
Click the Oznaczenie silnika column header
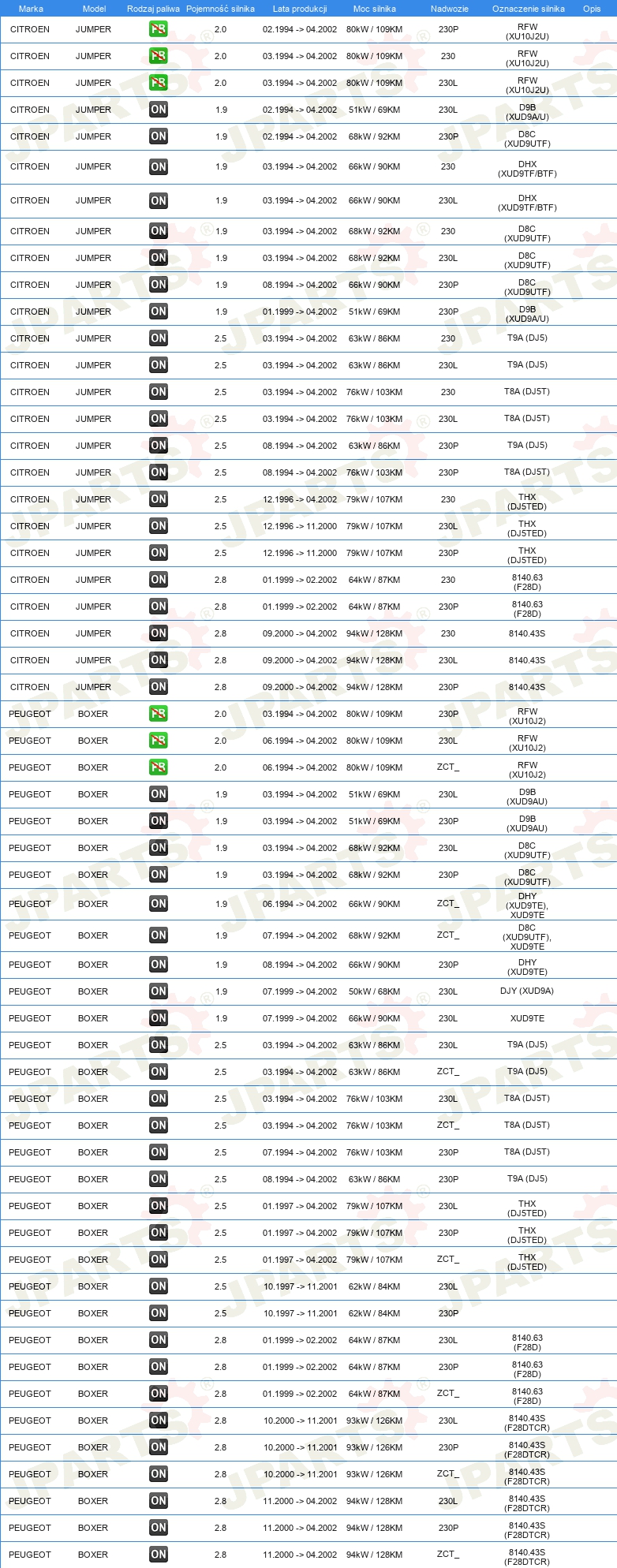coord(529,9)
